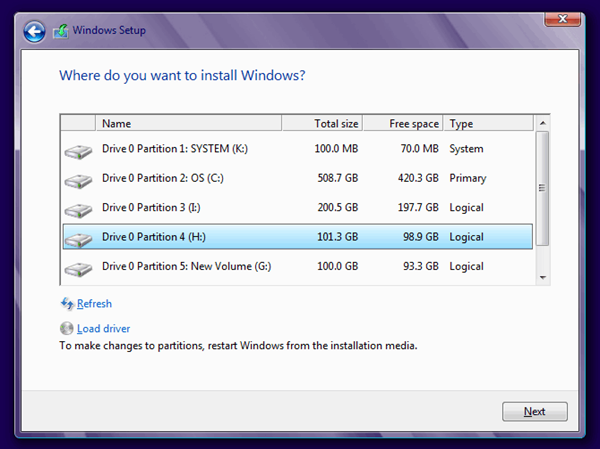Click the 93.3 GB free space cell
Screen dimensions: 600x449
pos(421,266)
